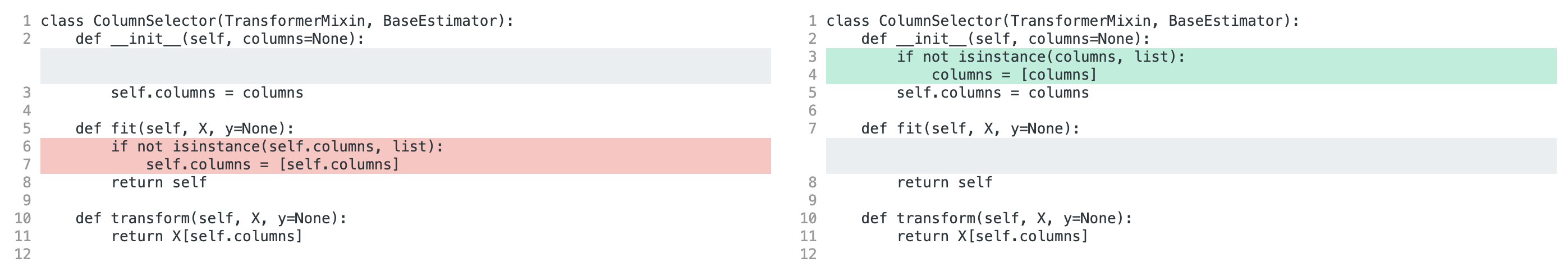
Task: Click class ColumnSelector line in left pane
Action: [277, 21]
